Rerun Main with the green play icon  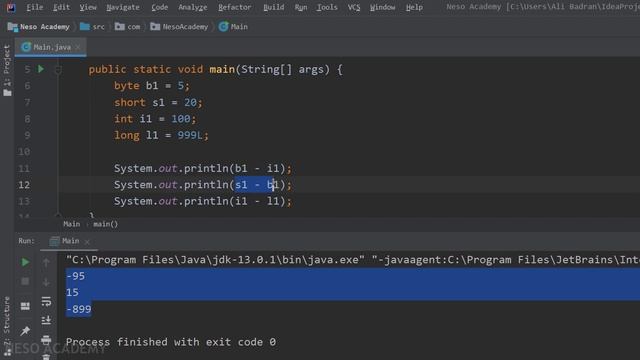pos(25,262)
